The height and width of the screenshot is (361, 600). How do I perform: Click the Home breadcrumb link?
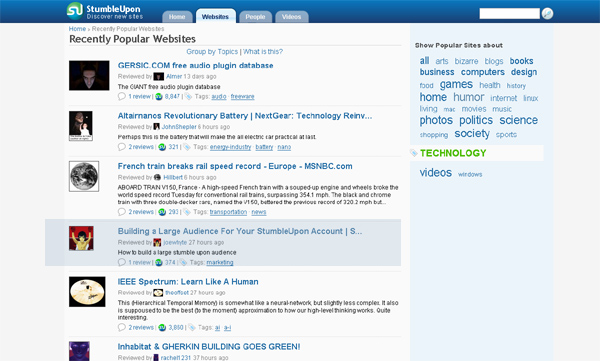(x=77, y=29)
